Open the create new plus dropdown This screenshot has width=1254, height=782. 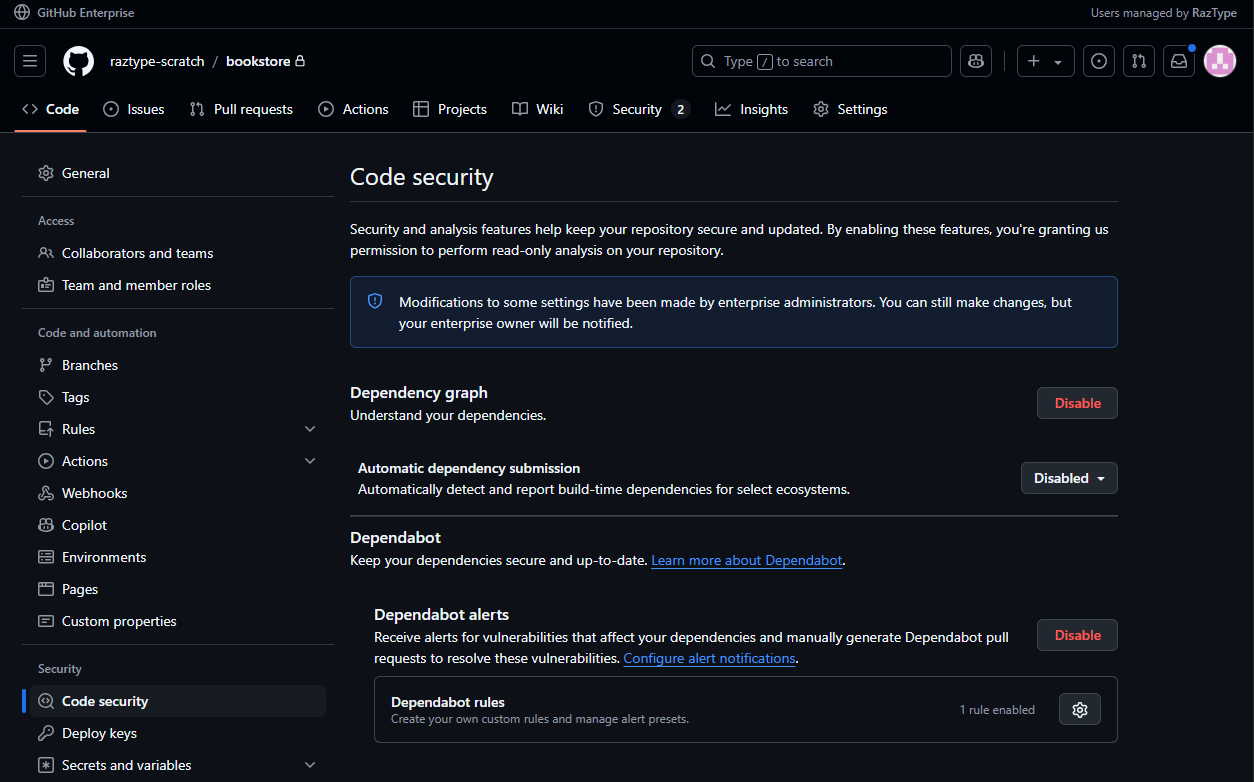point(1045,61)
